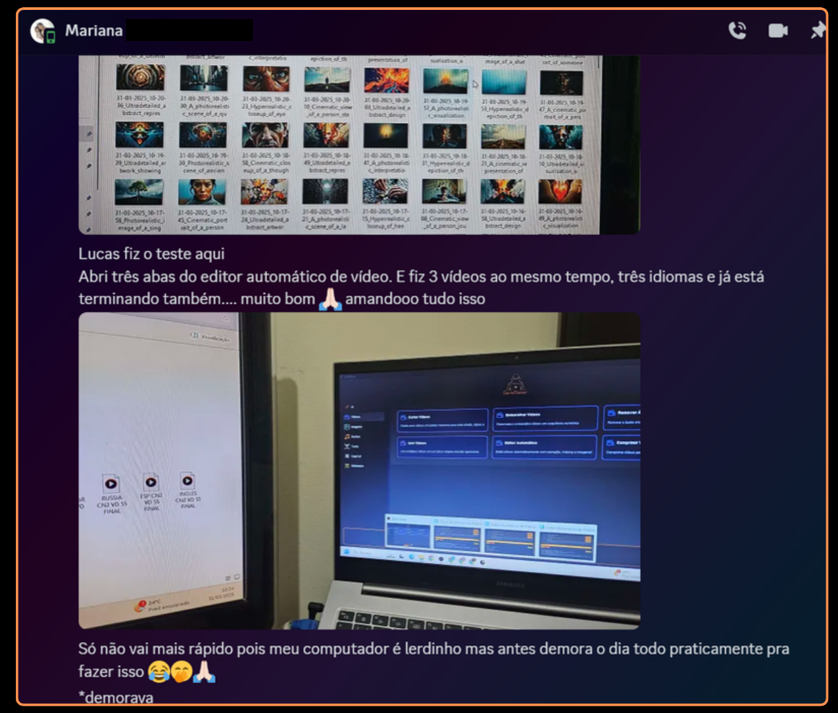Click the 'Lucas fiz o teste aqui' message

[x=151, y=255]
